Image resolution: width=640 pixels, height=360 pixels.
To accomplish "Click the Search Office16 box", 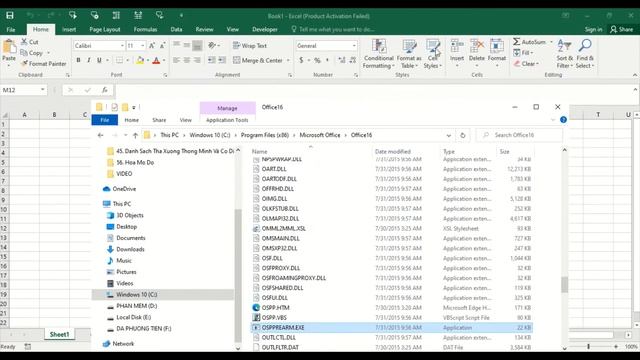I will pos(519,135).
